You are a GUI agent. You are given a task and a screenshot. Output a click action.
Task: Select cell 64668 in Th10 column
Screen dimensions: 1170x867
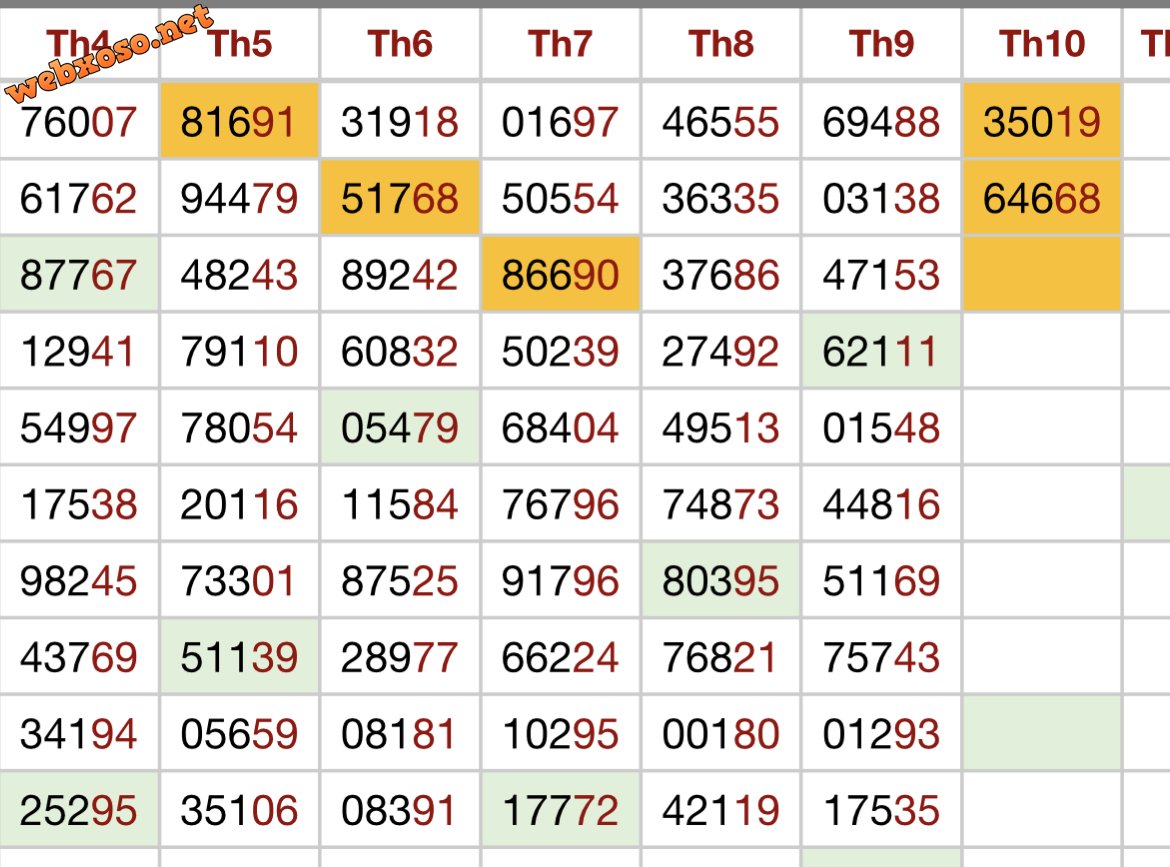1042,198
